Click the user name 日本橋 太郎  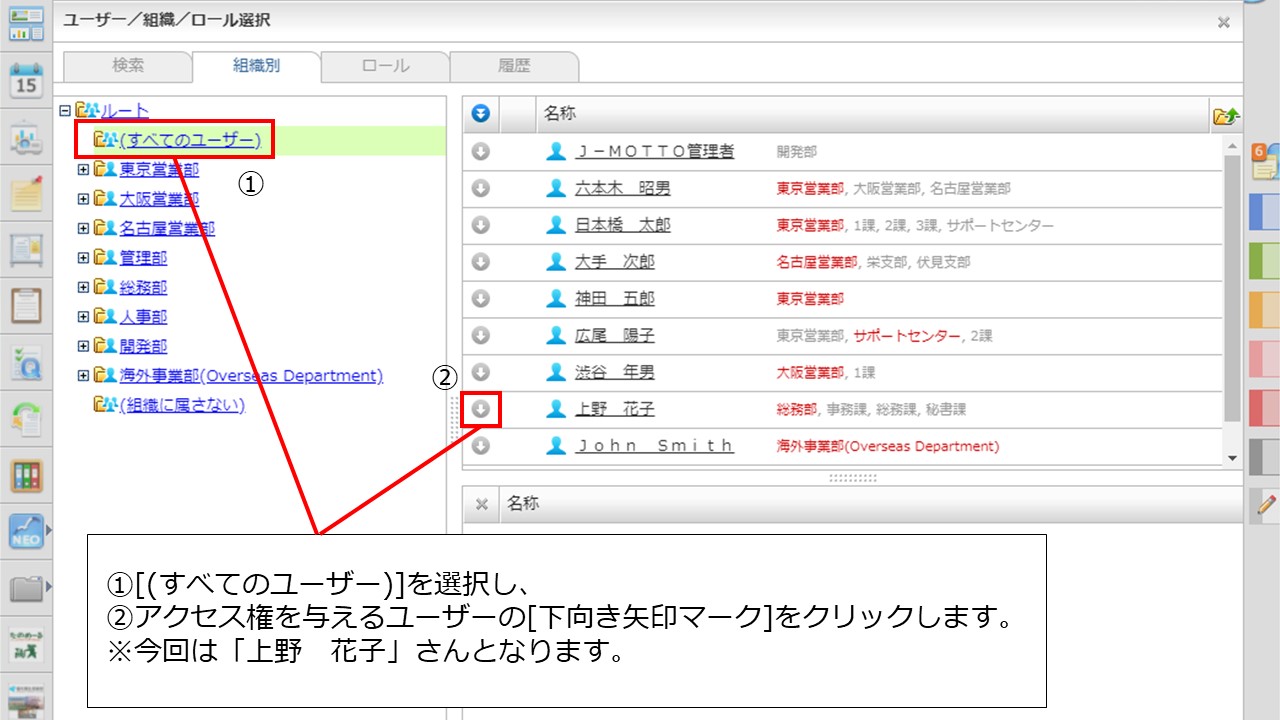[622, 225]
